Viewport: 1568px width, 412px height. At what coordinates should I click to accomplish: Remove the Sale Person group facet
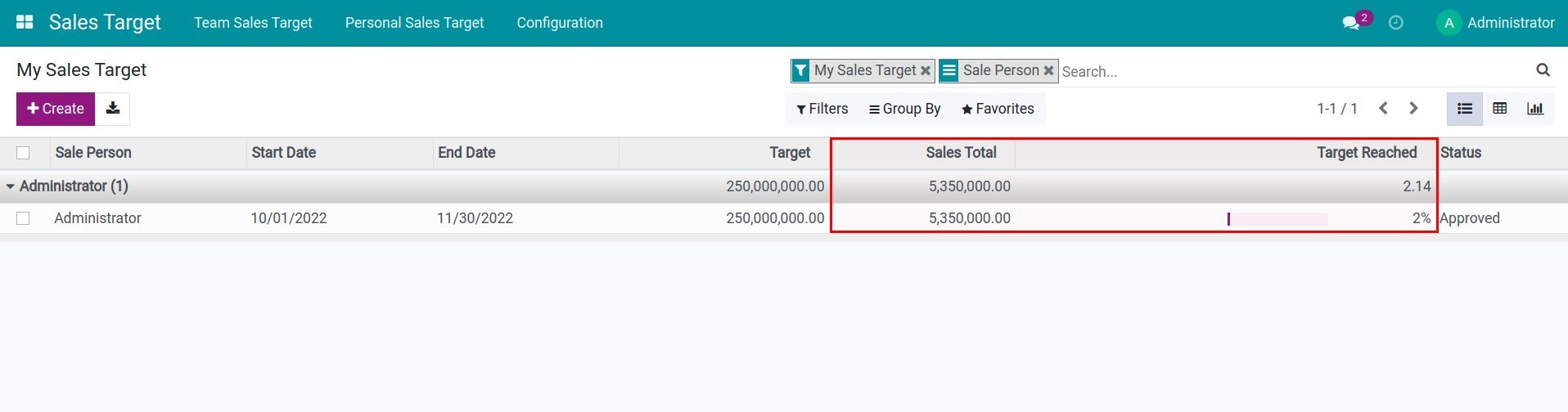pos(1048,71)
